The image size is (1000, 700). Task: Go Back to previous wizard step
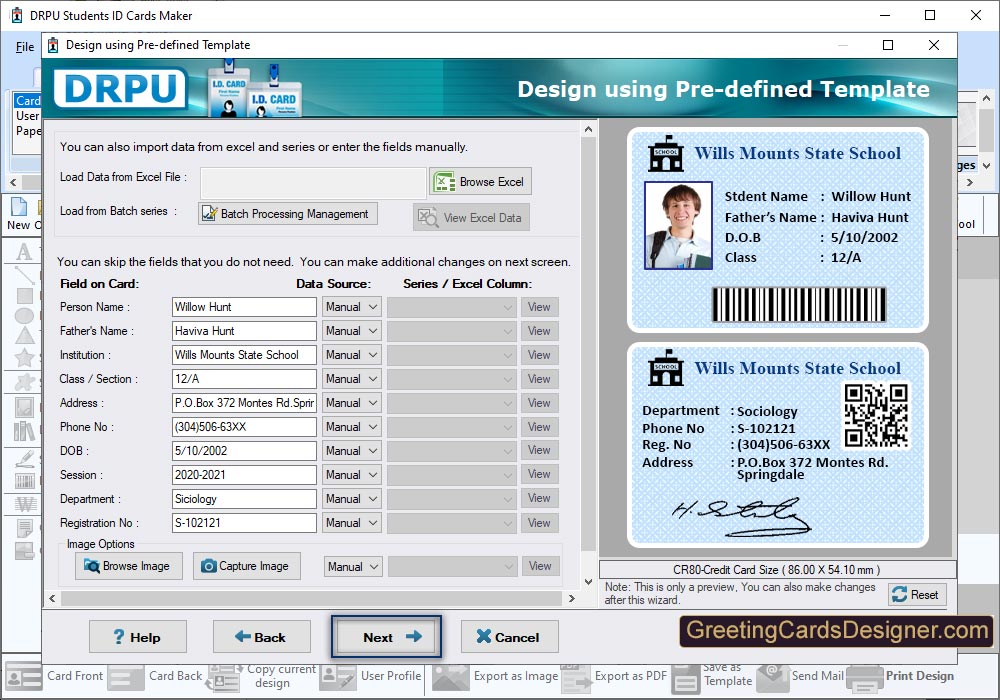261,637
